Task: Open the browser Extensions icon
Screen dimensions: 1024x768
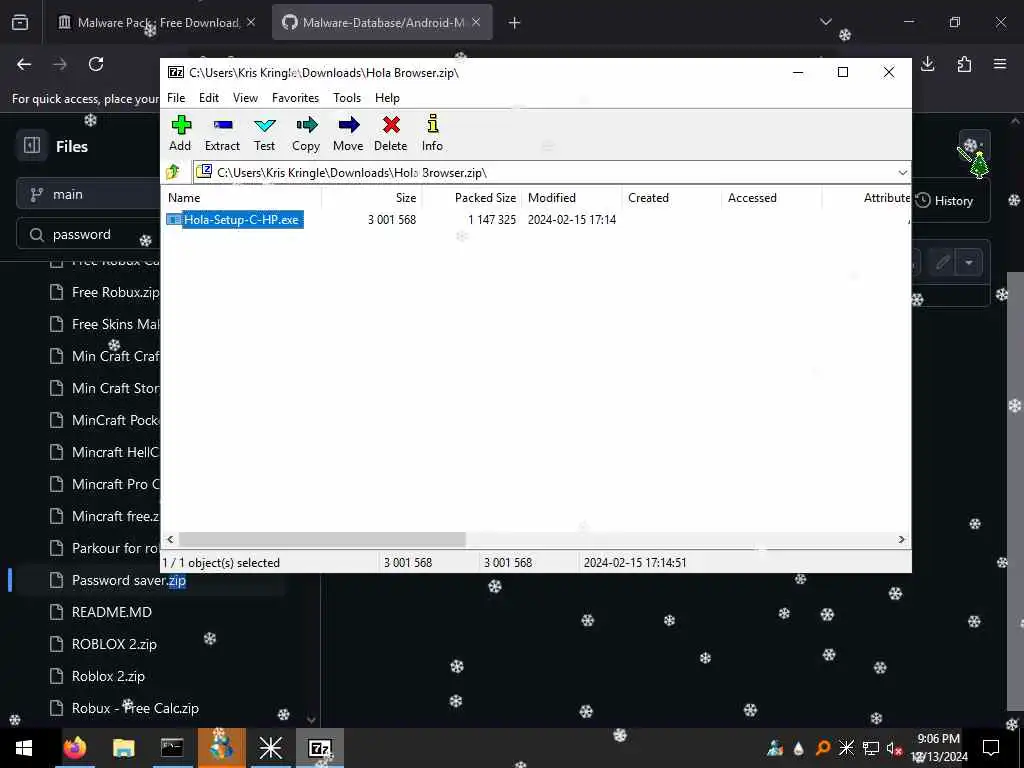Action: click(964, 64)
